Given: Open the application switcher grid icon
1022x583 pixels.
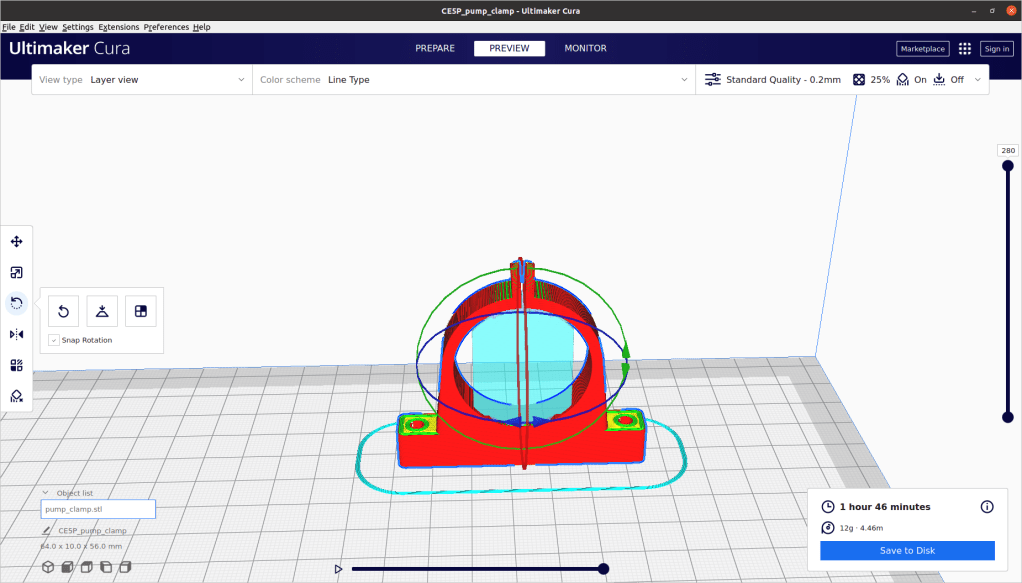Looking at the screenshot, I should 964,48.
